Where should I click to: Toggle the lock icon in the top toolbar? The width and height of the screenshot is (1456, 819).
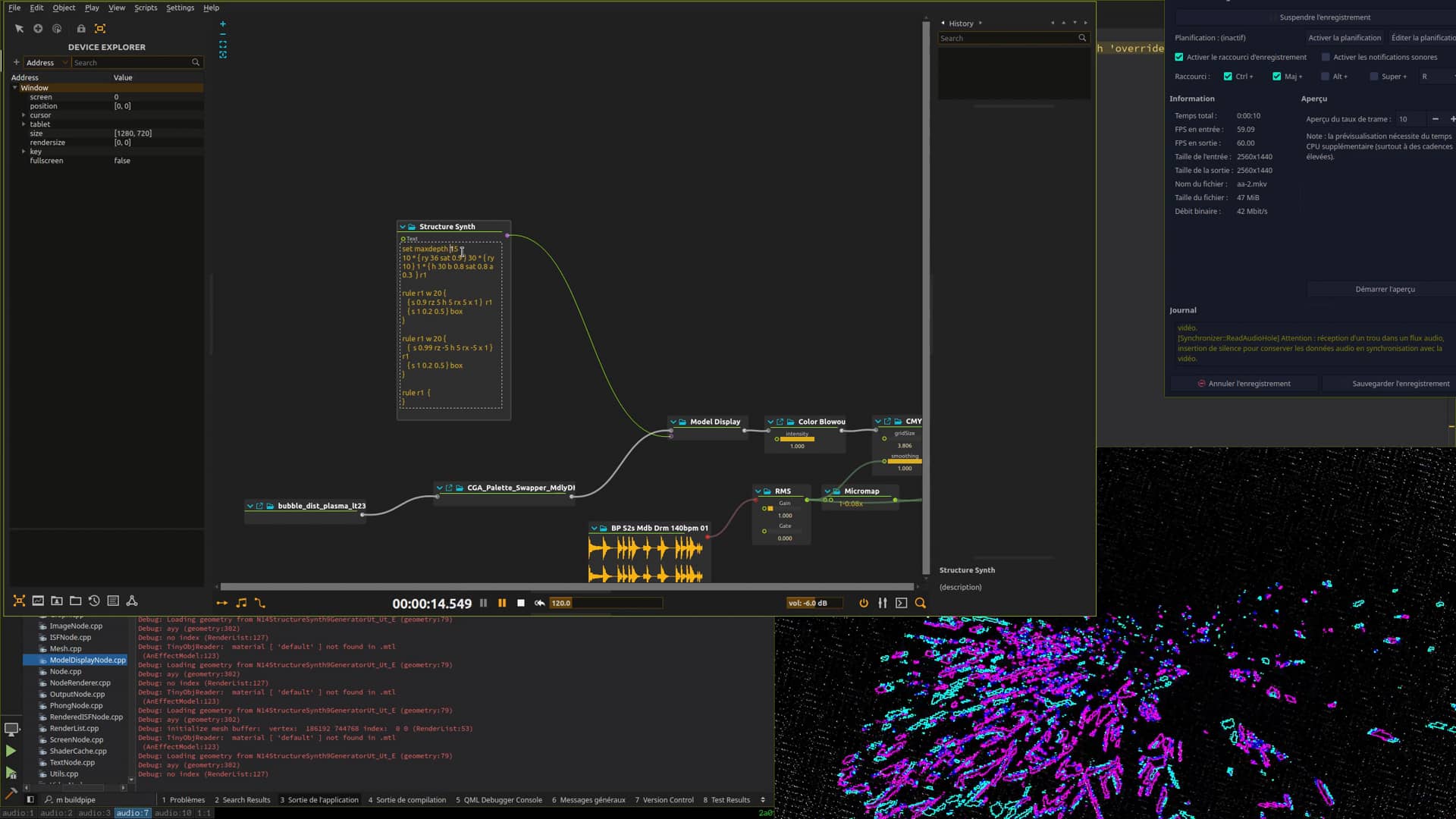[81, 29]
